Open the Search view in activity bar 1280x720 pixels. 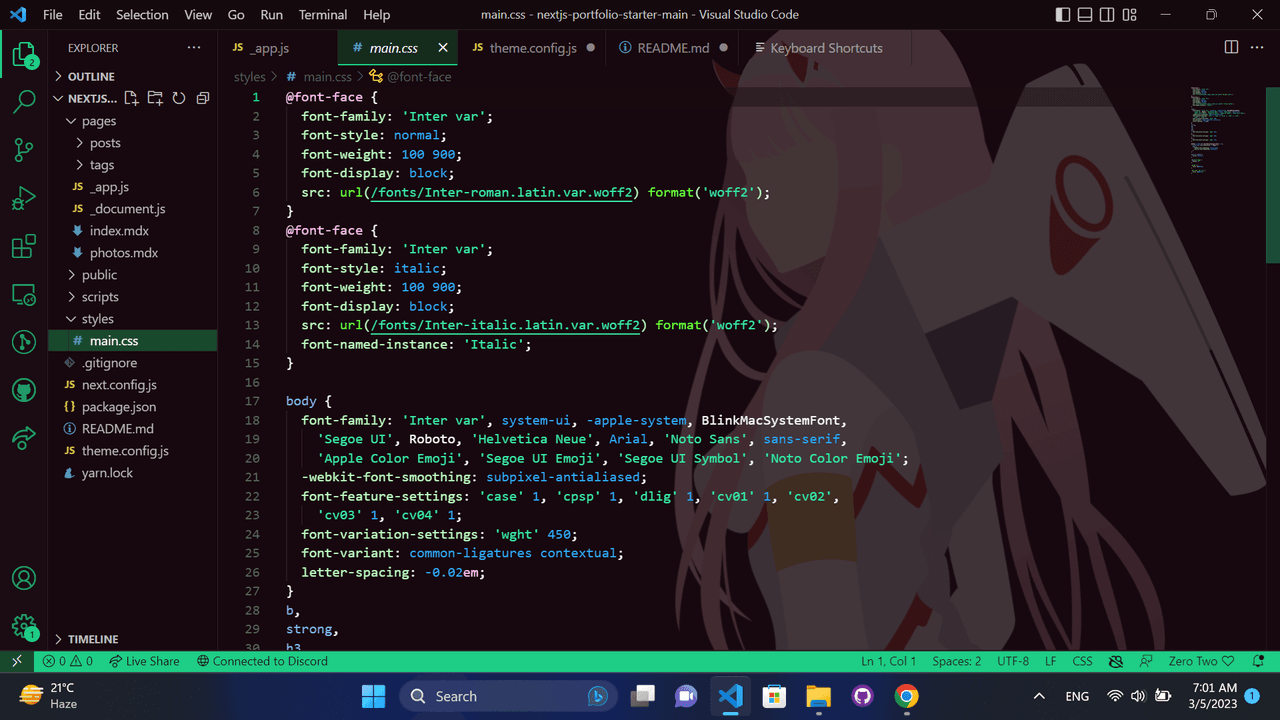click(x=24, y=101)
